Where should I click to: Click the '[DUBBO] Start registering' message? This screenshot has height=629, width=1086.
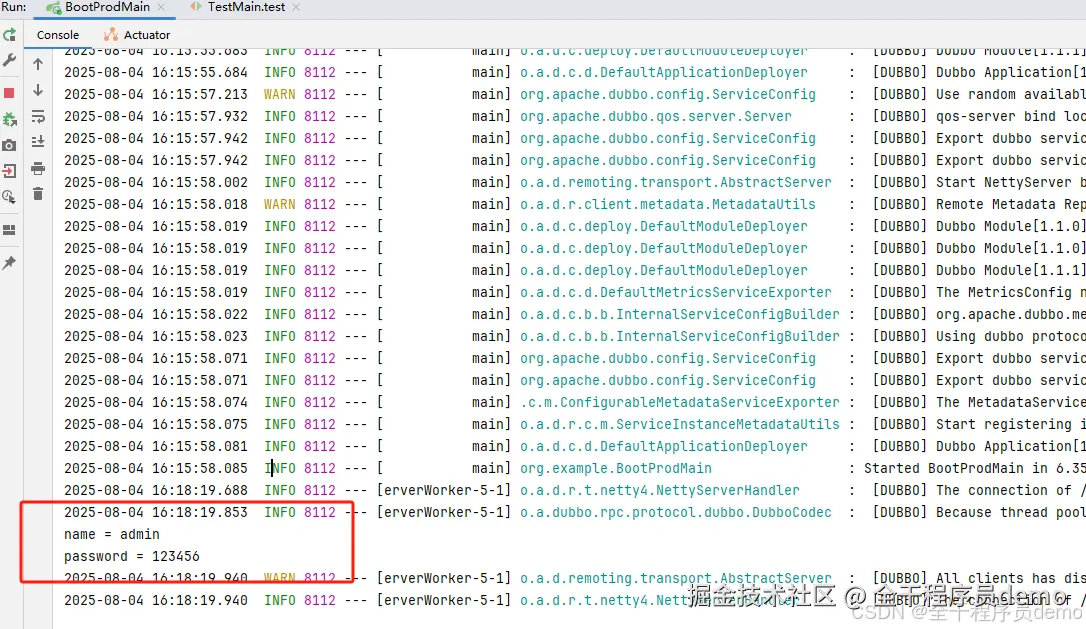point(979,425)
